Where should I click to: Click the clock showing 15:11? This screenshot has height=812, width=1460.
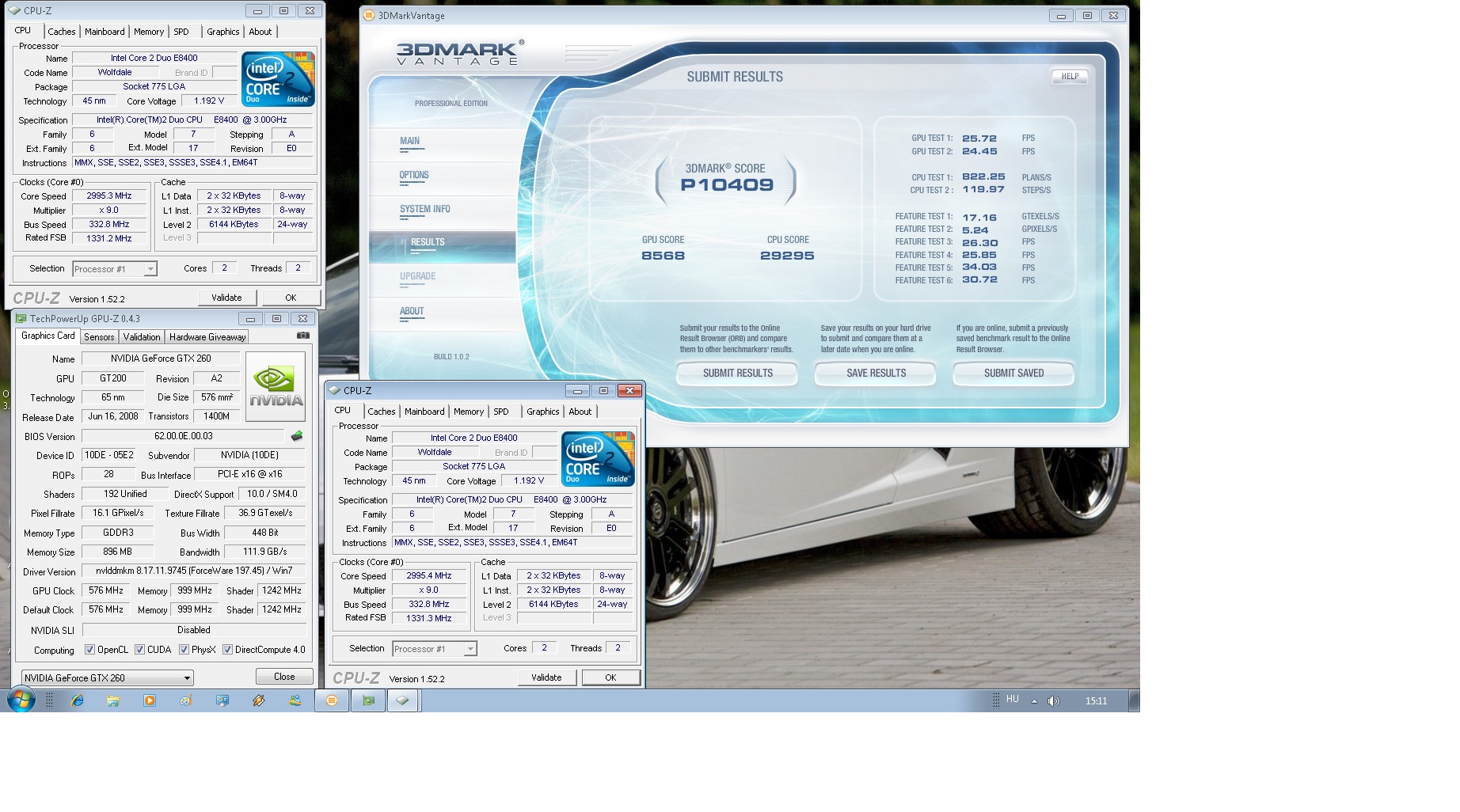(x=1096, y=701)
